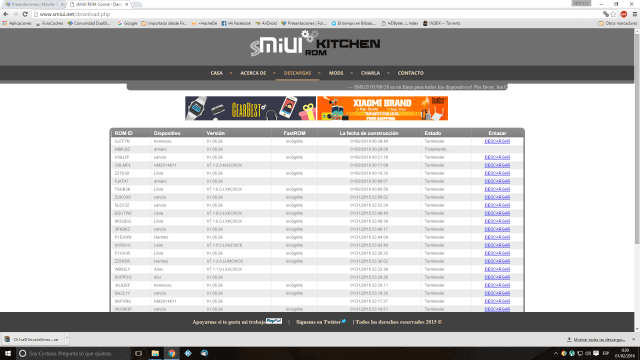Open the Otros marcadores folder
This screenshot has width=640, height=360.
click(x=618, y=23)
